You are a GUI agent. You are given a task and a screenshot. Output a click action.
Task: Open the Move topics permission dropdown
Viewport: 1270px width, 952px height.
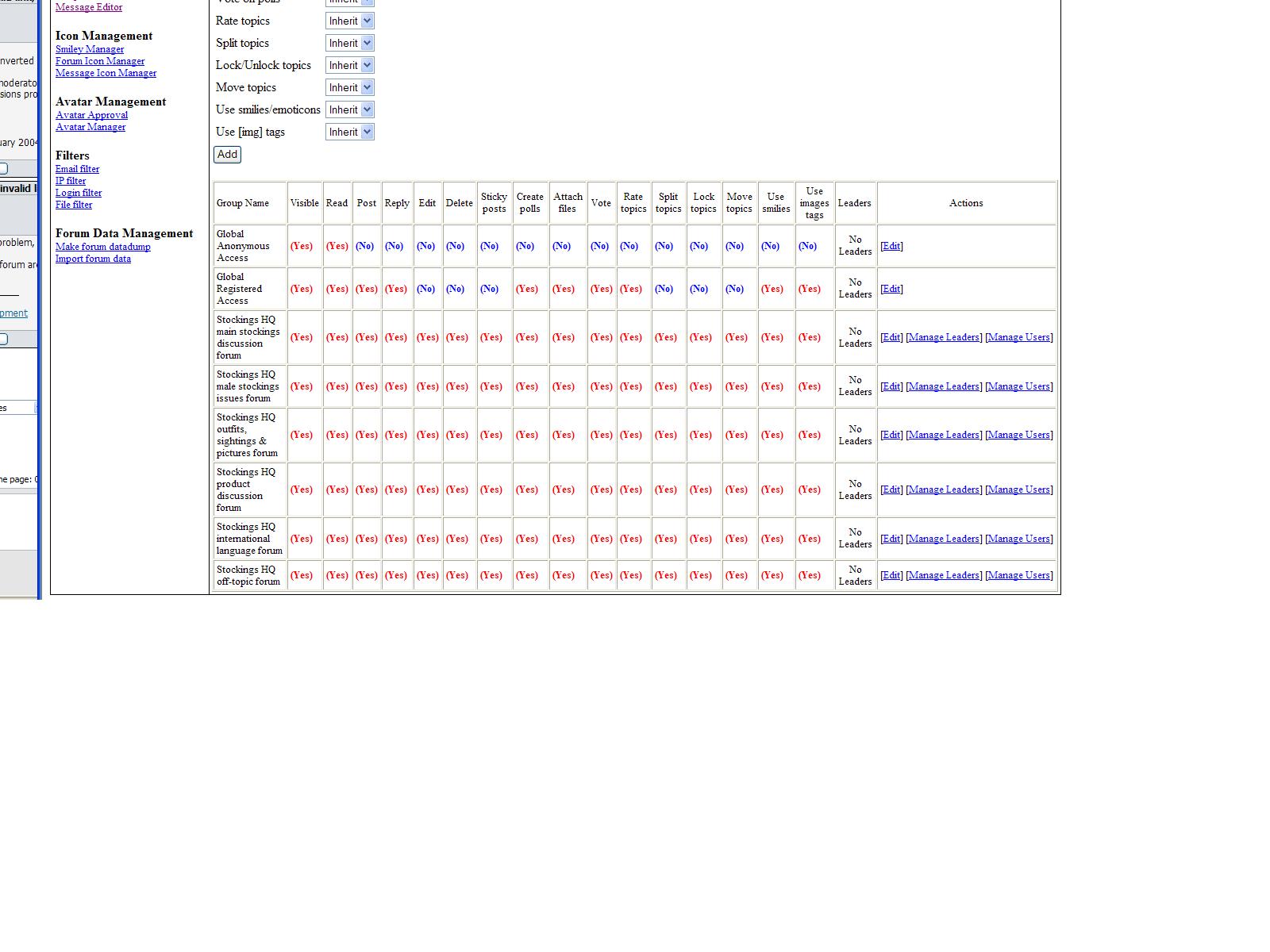349,88
